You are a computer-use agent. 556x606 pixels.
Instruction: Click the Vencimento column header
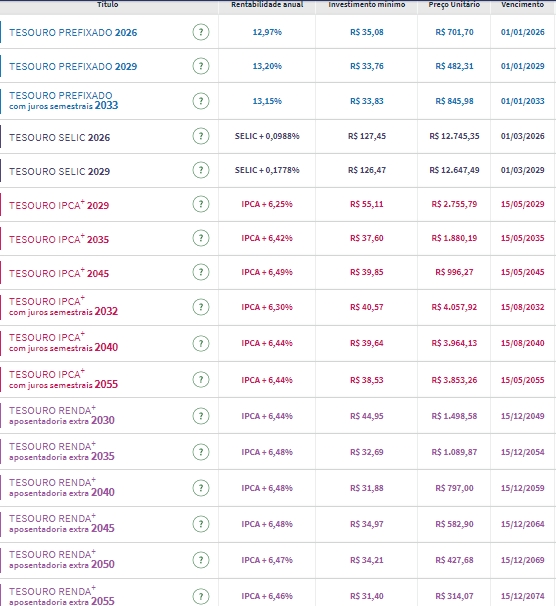point(522,5)
